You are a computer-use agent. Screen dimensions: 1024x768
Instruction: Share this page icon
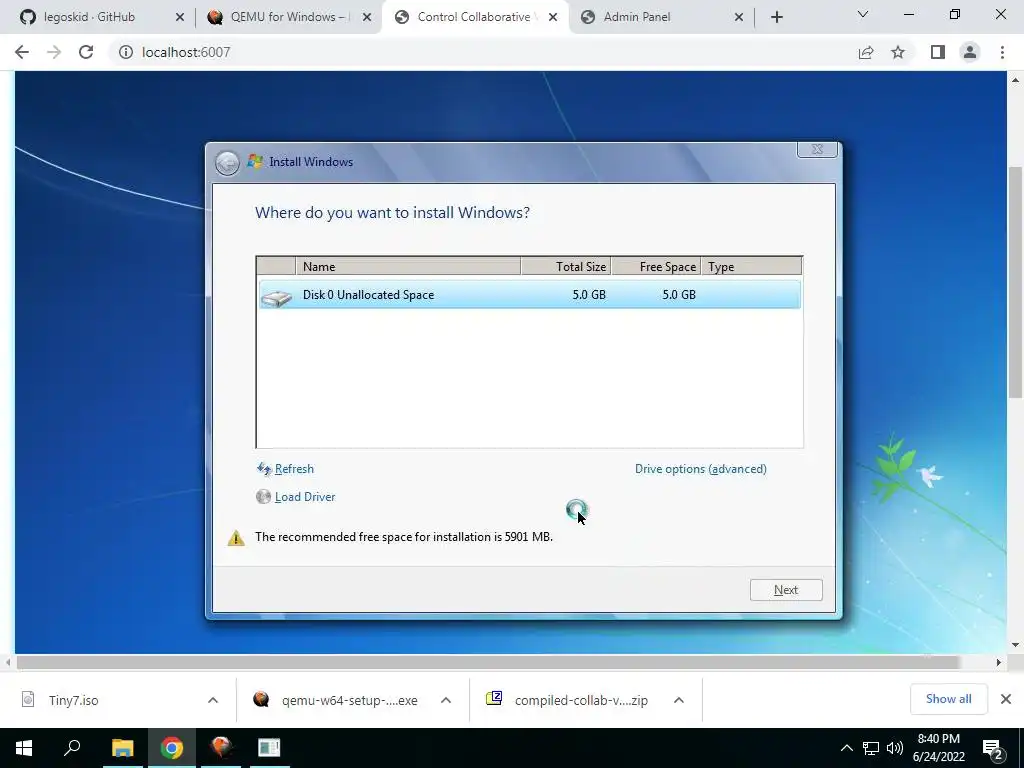tap(866, 52)
